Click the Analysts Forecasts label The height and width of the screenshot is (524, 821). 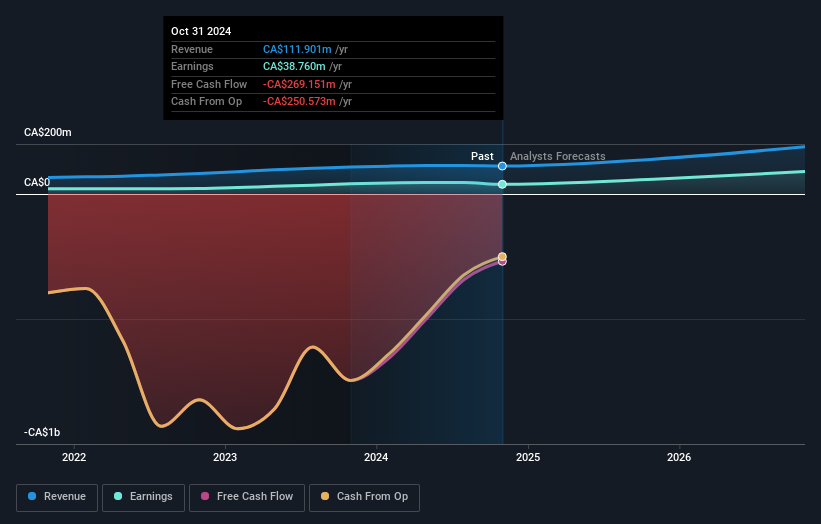point(558,156)
